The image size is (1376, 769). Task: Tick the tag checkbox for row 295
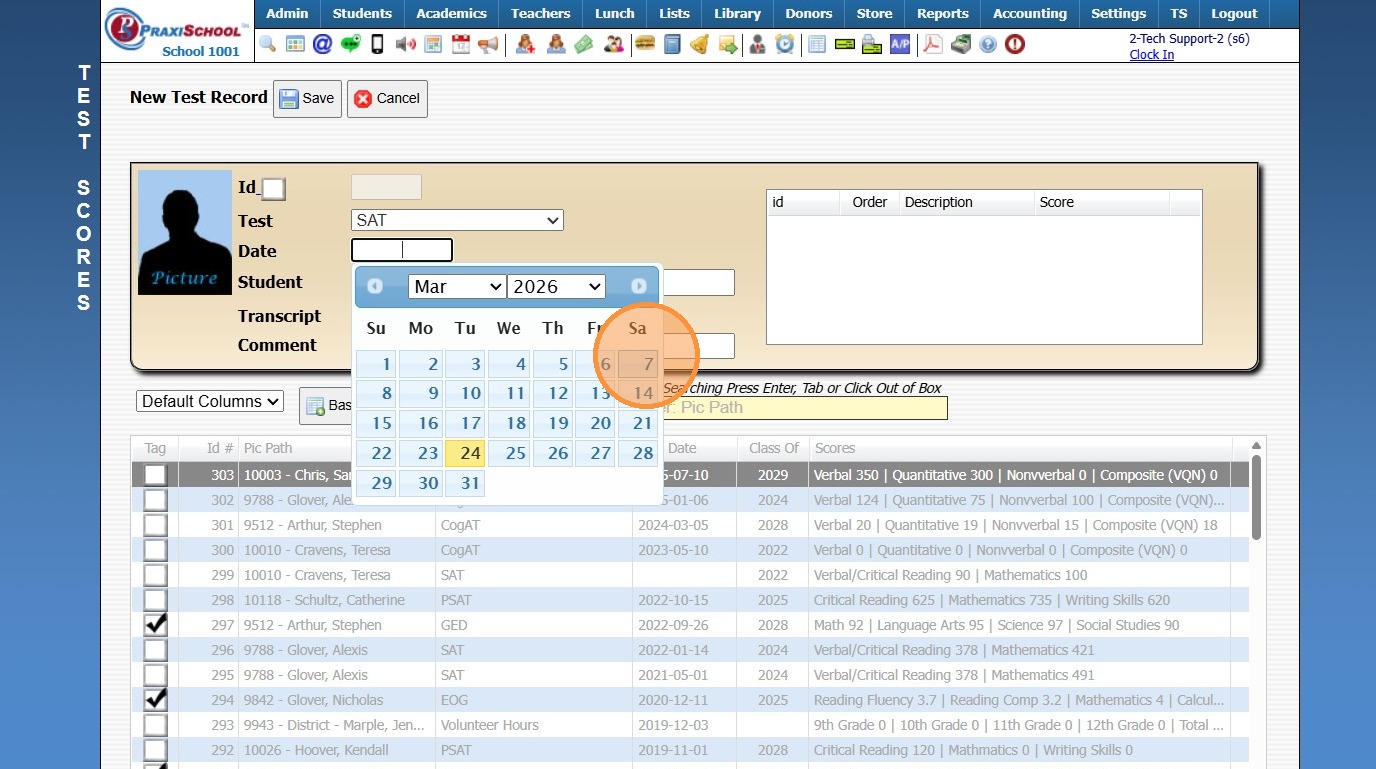(x=155, y=675)
